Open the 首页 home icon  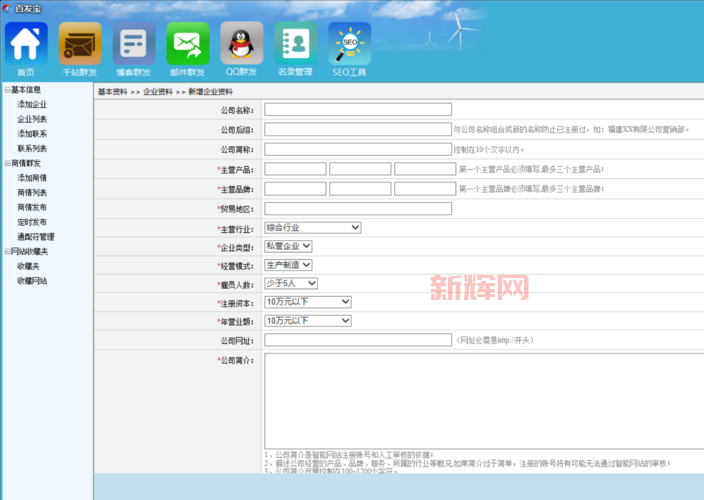coord(26,44)
